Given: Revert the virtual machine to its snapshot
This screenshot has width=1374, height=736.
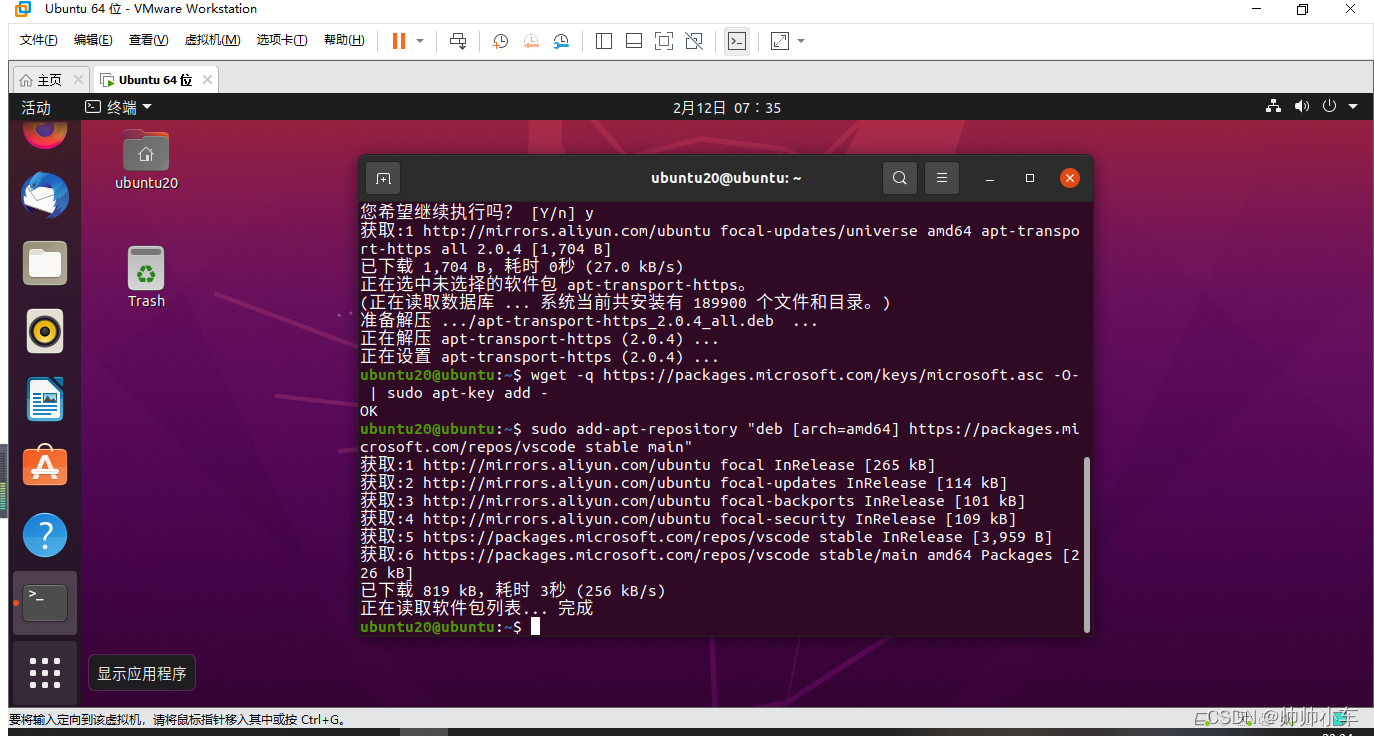Looking at the screenshot, I should 531,41.
